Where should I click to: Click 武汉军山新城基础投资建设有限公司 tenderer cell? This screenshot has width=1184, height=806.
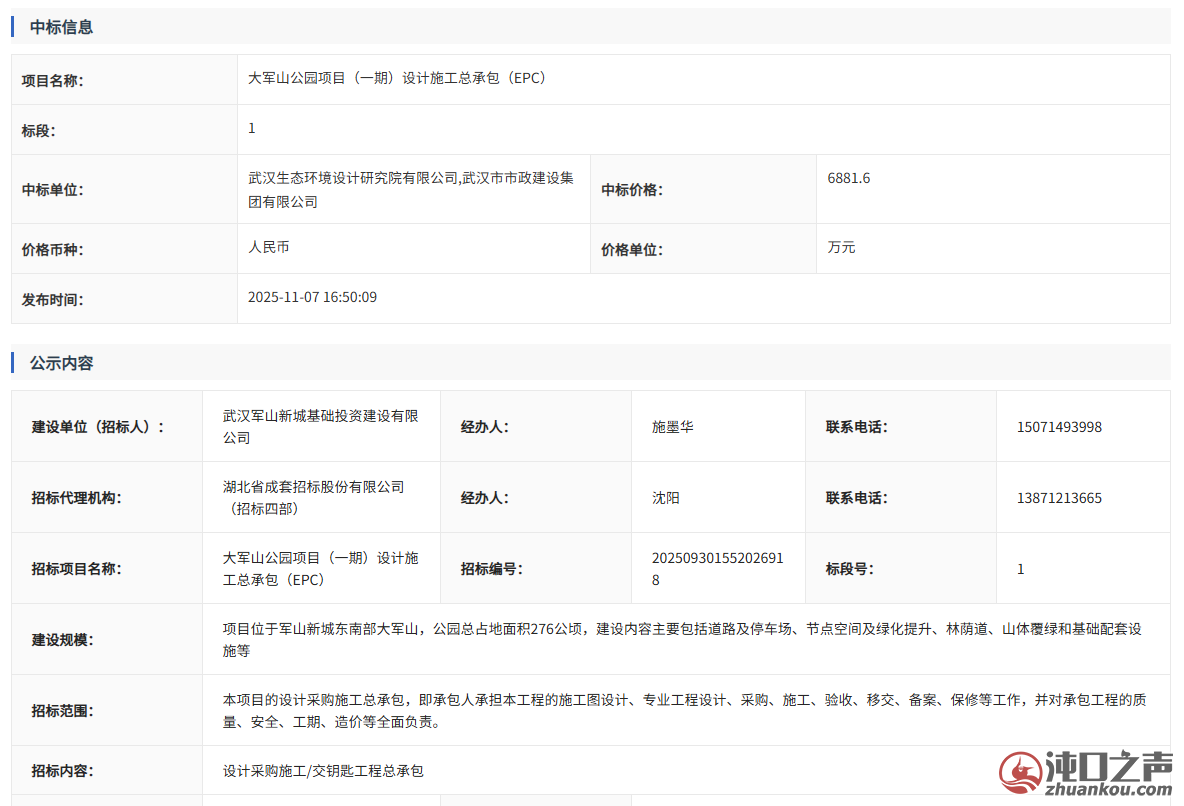point(320,427)
